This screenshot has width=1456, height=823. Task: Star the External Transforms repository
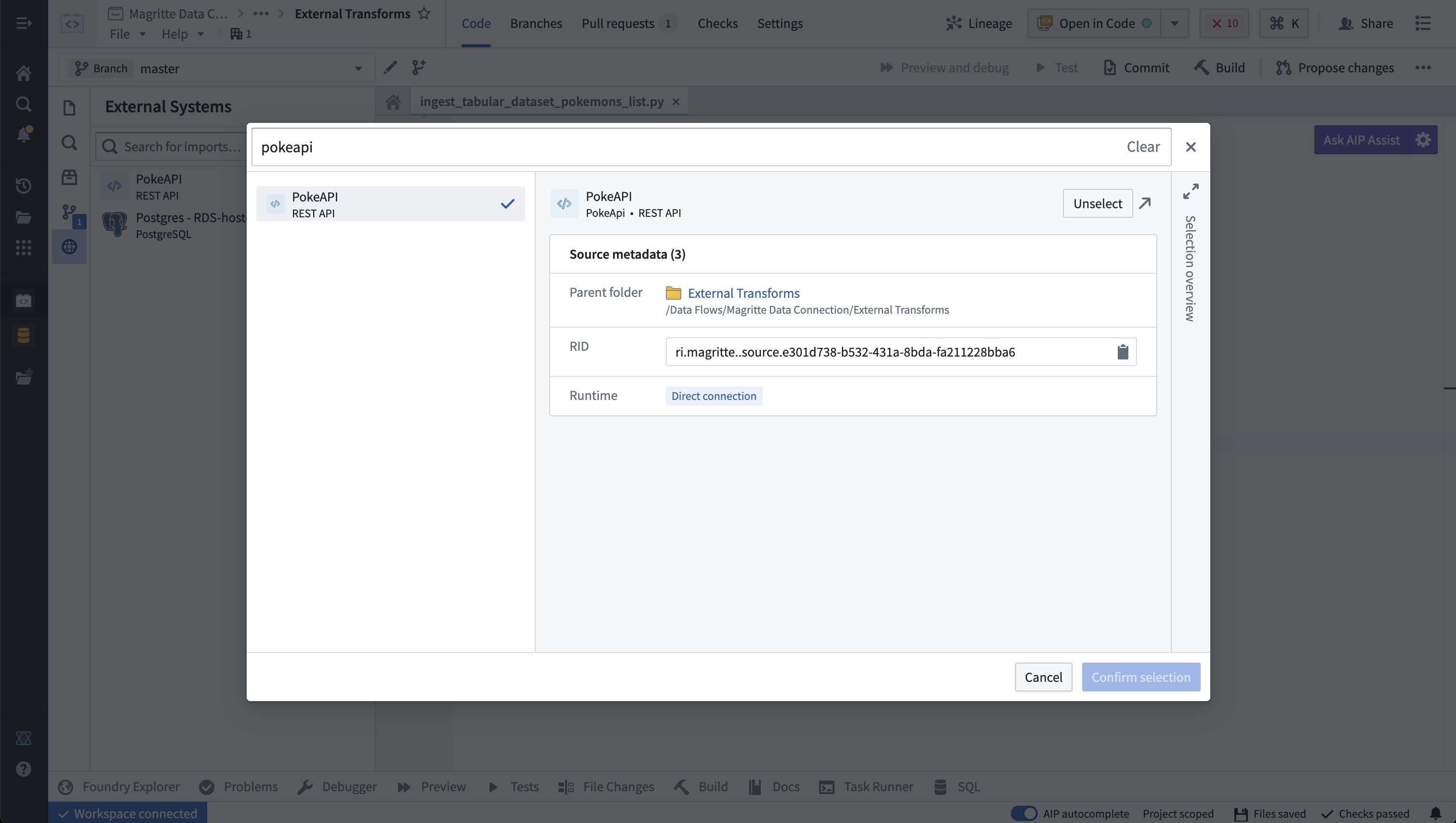click(x=424, y=13)
